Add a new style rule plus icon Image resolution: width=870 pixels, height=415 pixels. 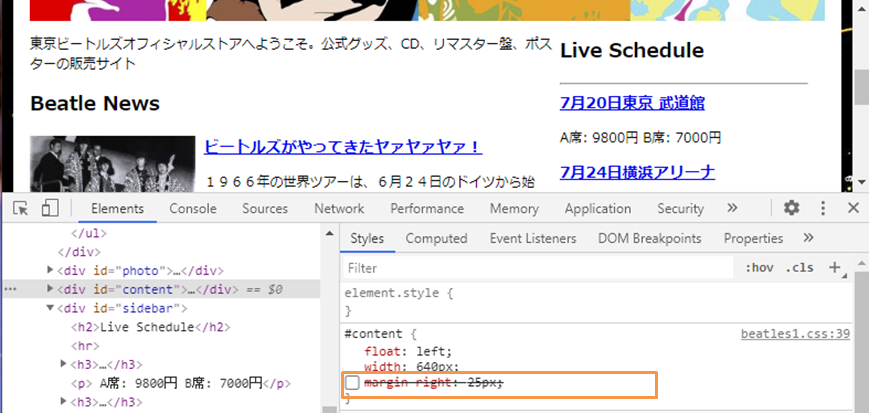tap(834, 267)
